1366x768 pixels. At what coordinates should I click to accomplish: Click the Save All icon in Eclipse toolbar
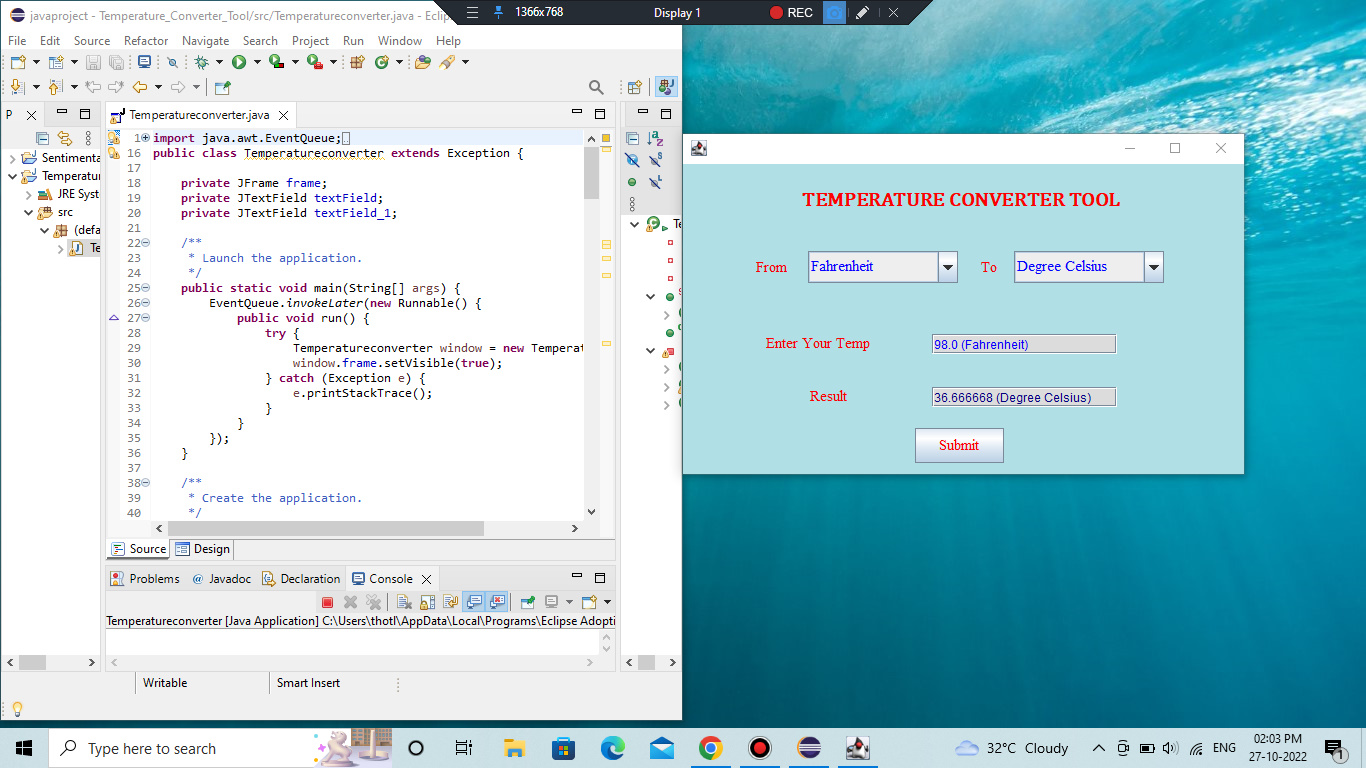(x=116, y=62)
